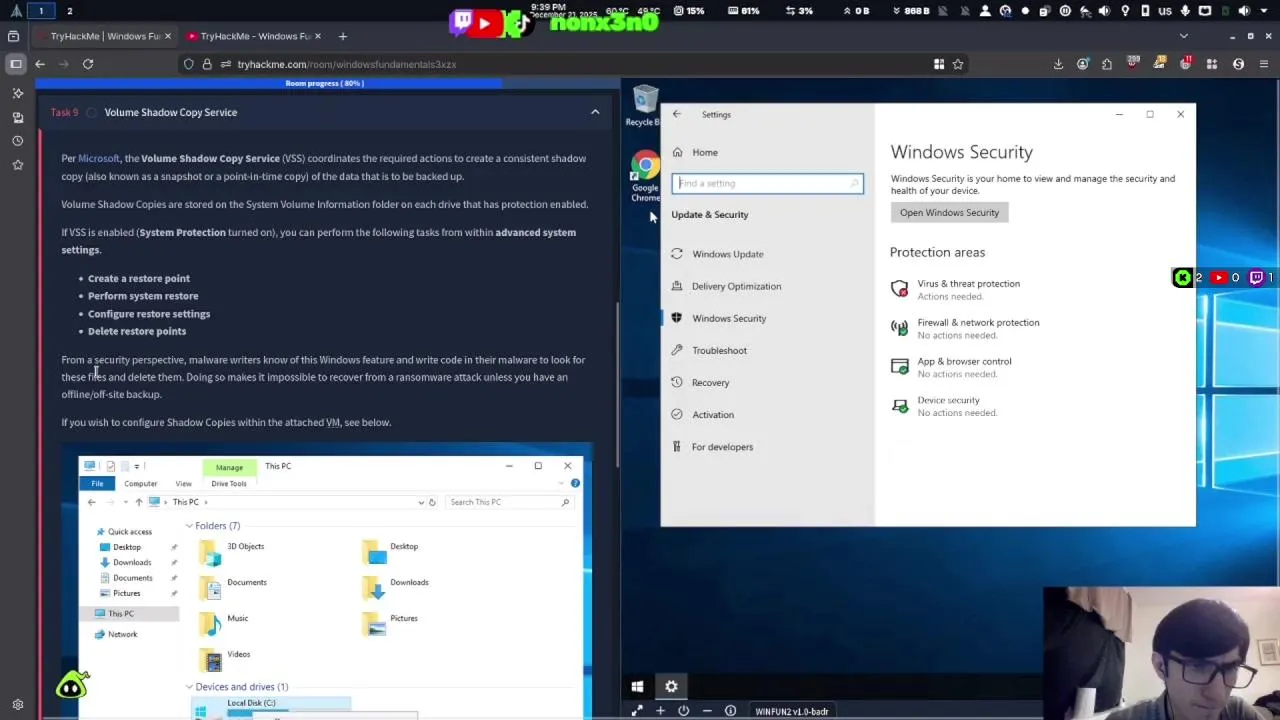Collapse Folders (7) in the screenshot

(189, 525)
